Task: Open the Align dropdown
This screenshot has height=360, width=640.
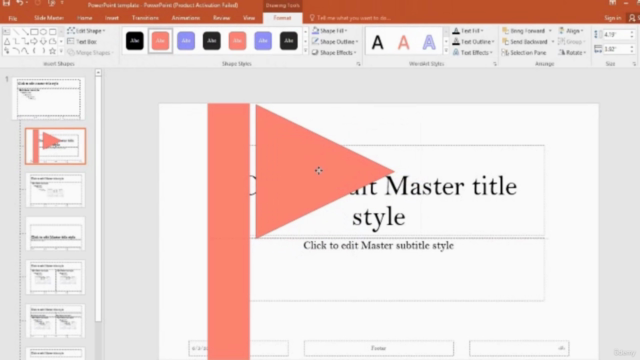Action: (x=571, y=31)
